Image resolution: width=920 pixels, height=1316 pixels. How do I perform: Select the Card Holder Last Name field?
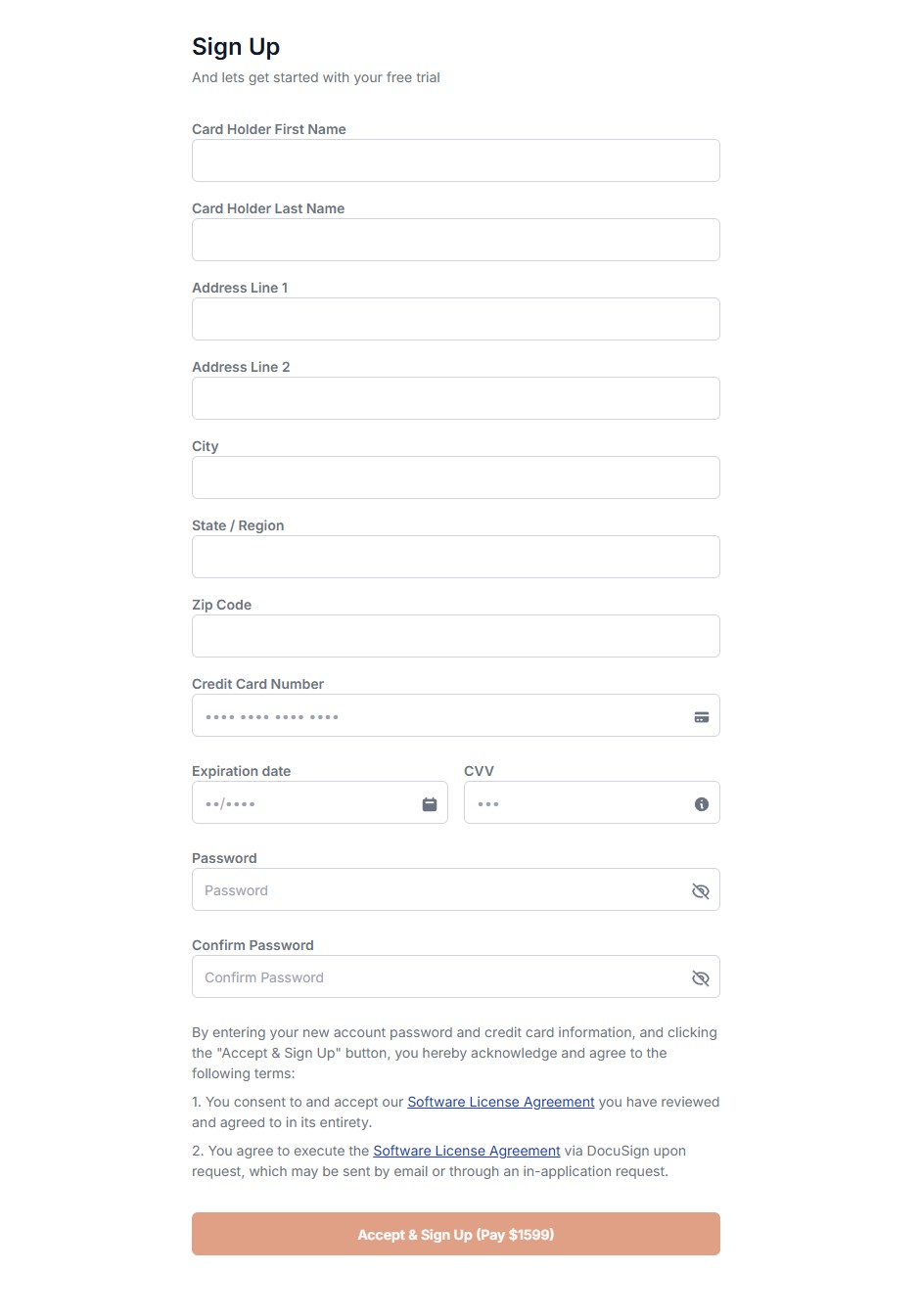point(456,240)
